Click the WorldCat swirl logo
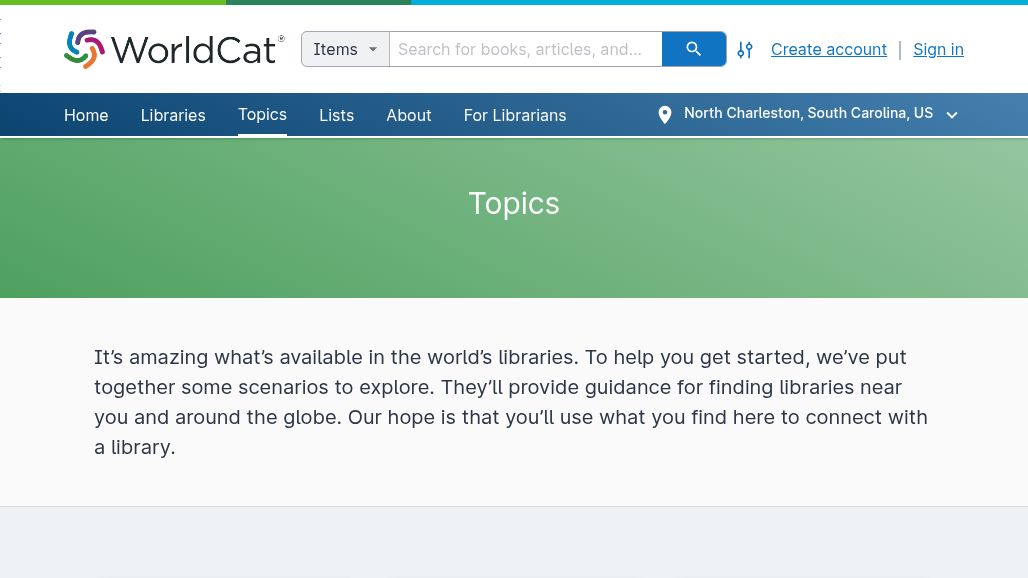 coord(85,49)
